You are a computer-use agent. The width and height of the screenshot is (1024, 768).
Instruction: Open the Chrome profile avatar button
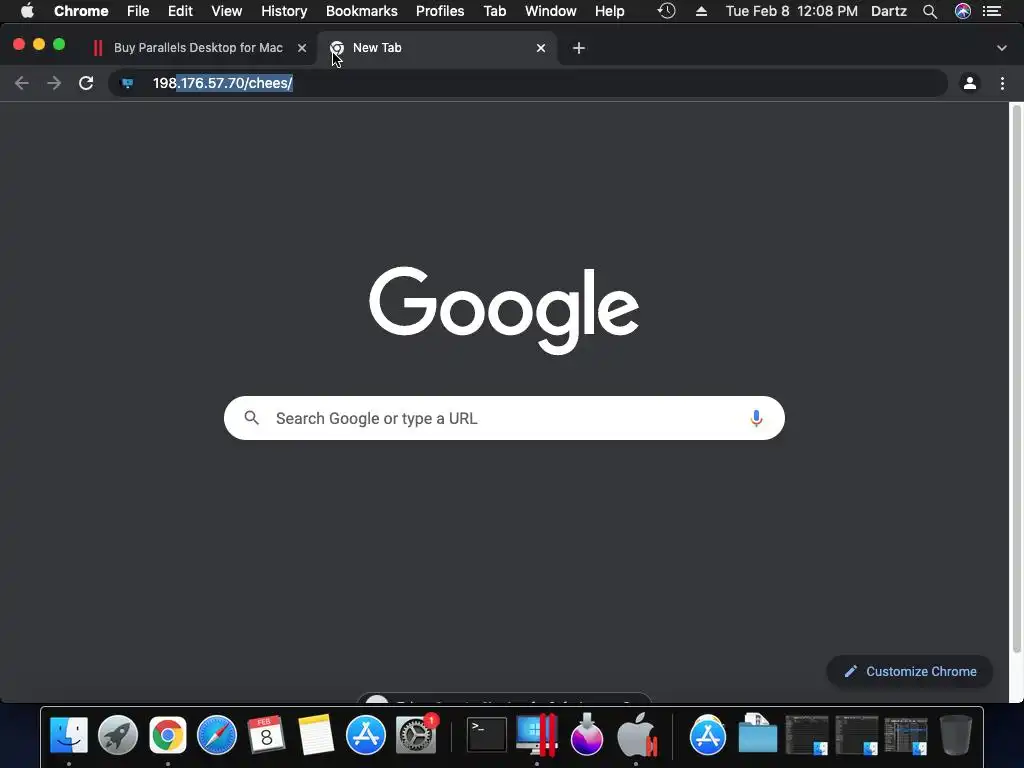[x=970, y=83]
